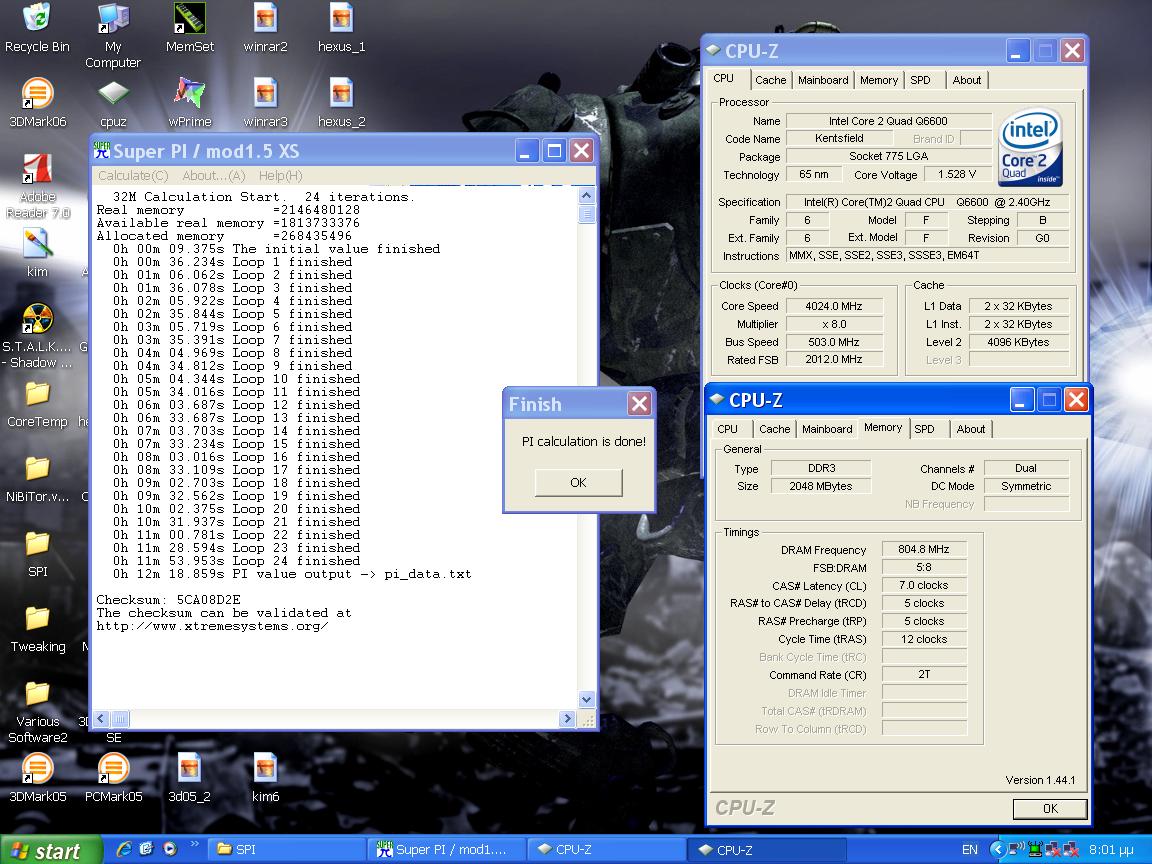Expand quick launch overflow chevron

pos(194,844)
